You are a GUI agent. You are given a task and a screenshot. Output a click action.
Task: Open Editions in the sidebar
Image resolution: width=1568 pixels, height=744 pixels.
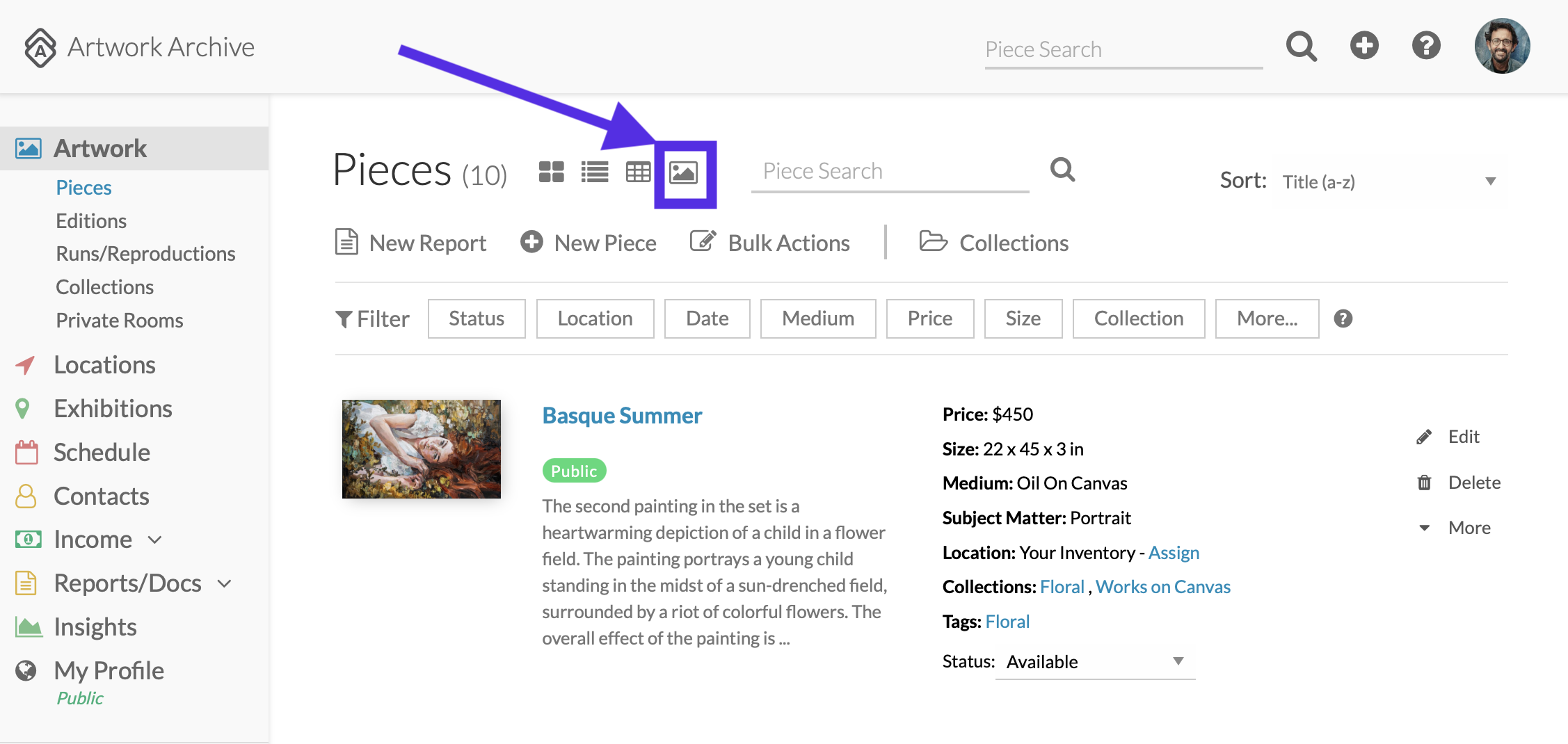(x=91, y=221)
